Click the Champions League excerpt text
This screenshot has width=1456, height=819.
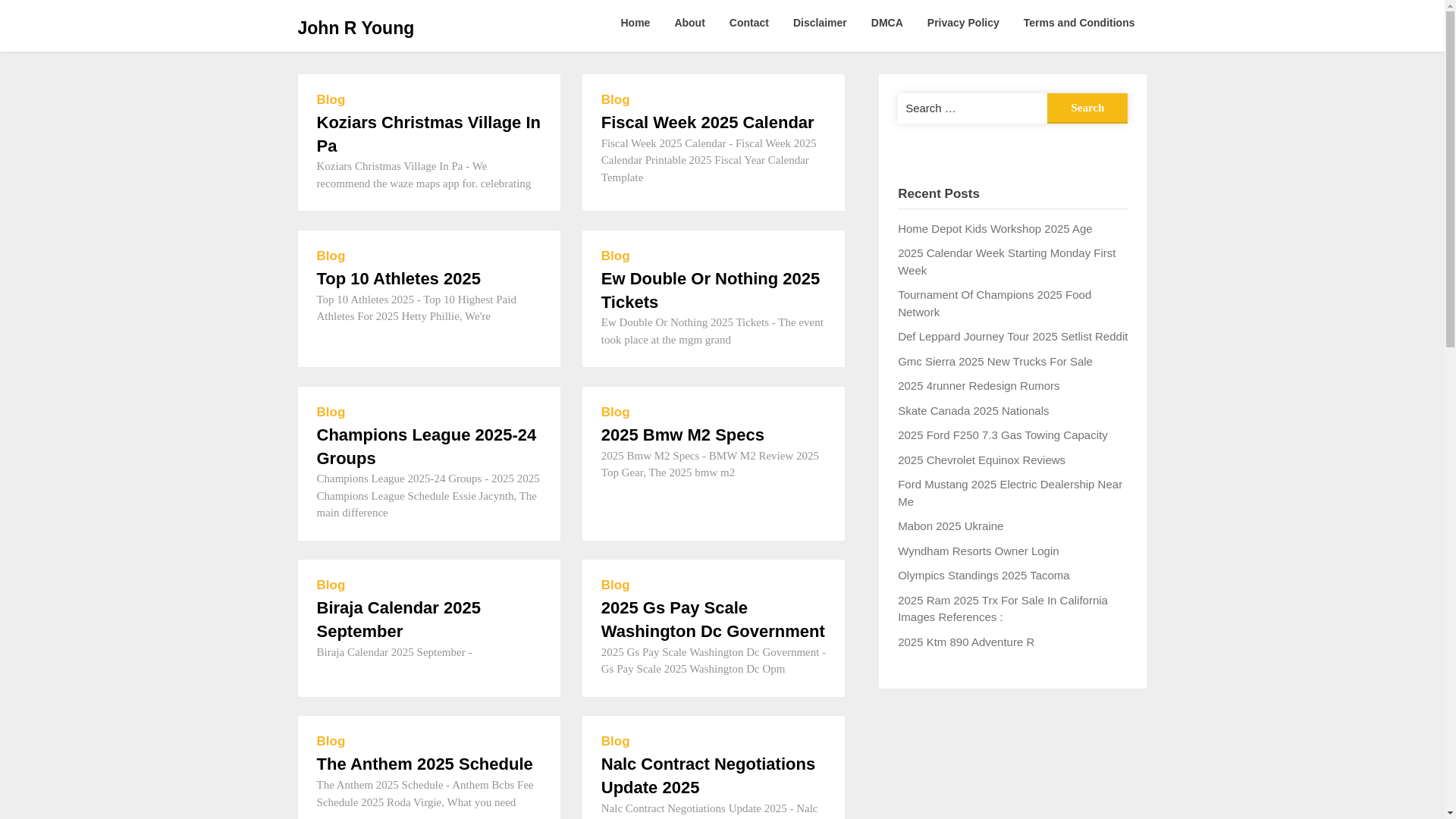click(x=428, y=495)
